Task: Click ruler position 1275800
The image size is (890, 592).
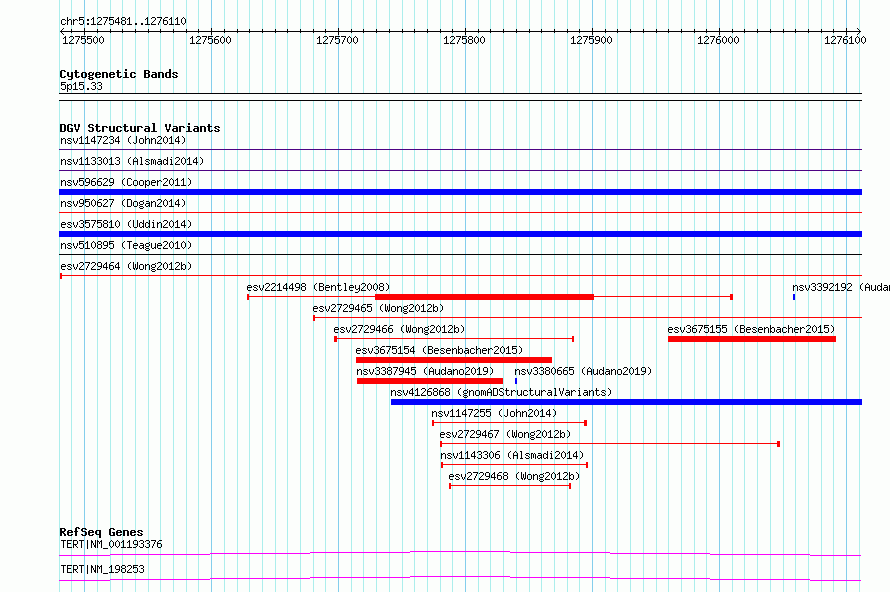Action: [x=464, y=40]
